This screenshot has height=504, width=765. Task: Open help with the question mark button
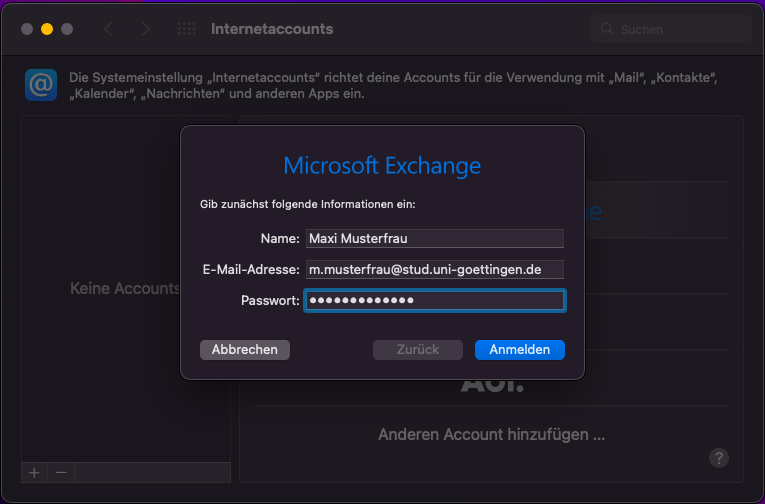[x=719, y=458]
